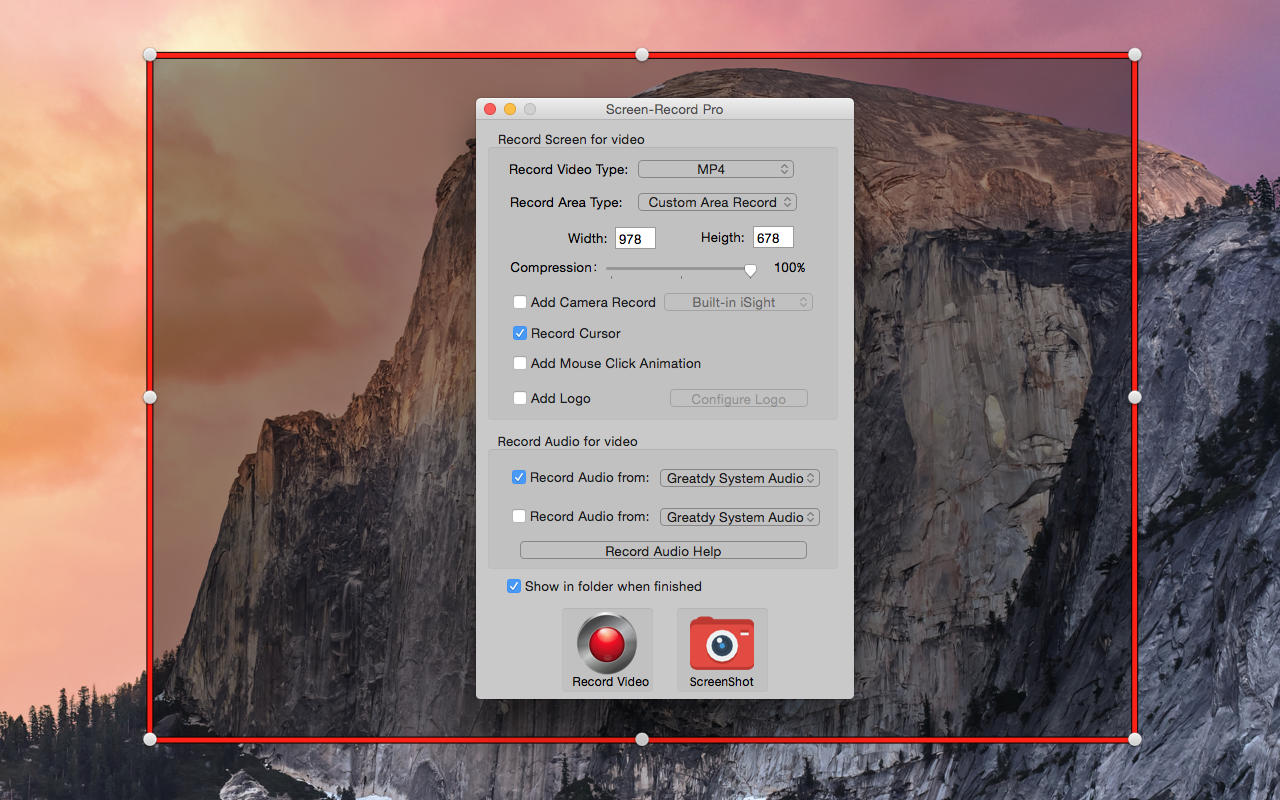Uncheck the Record Cursor checkbox
The height and width of the screenshot is (800, 1280).
point(520,333)
